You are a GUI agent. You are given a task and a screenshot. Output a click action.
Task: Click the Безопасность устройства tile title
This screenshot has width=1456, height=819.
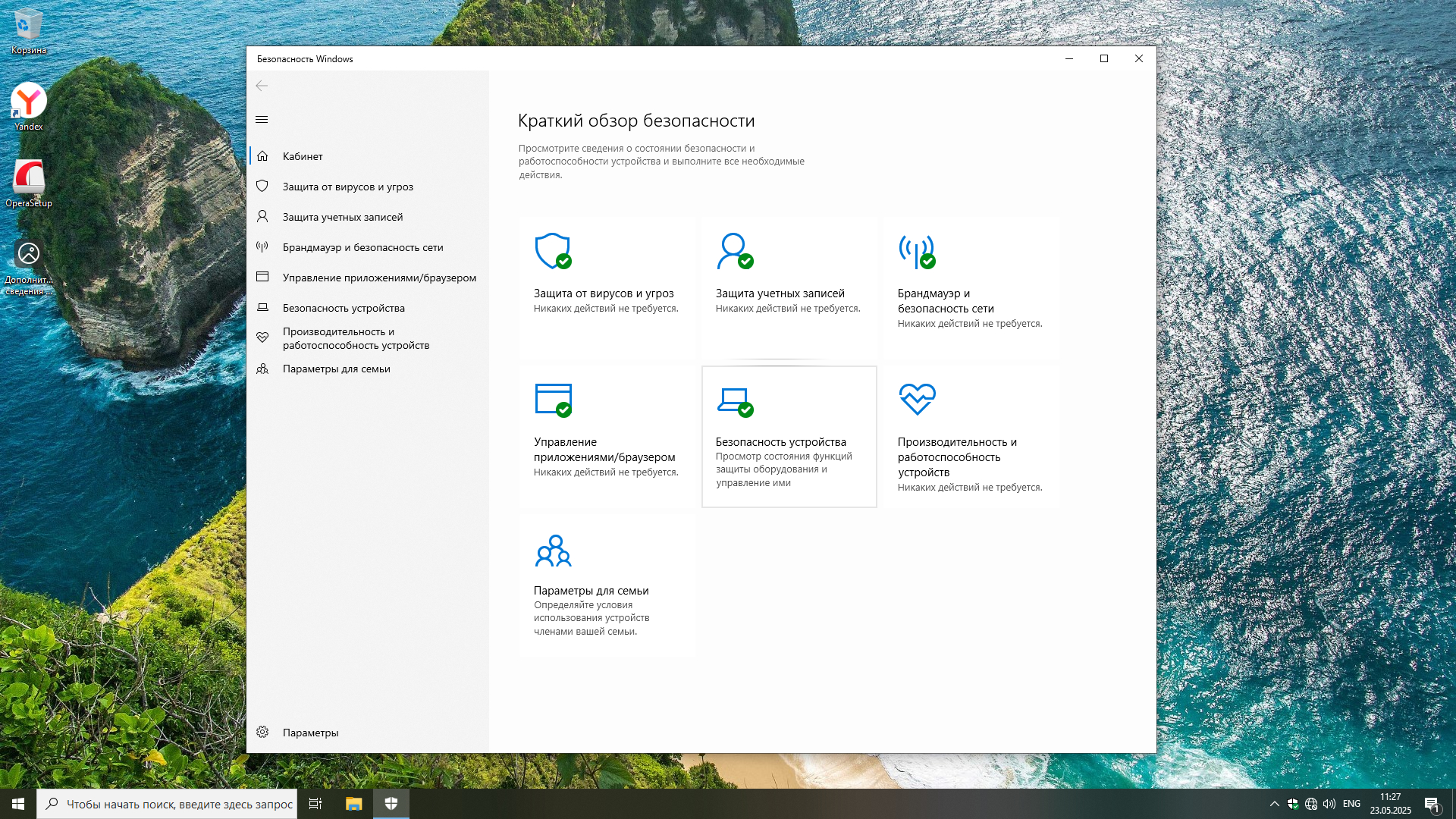pyautogui.click(x=780, y=442)
